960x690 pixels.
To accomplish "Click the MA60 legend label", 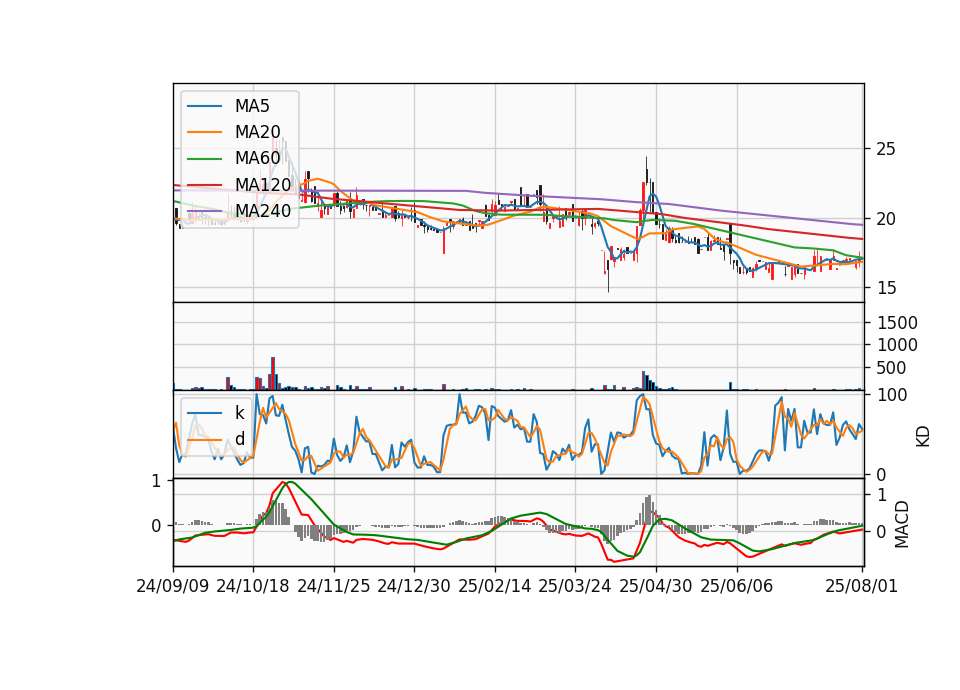I will tap(257, 158).
